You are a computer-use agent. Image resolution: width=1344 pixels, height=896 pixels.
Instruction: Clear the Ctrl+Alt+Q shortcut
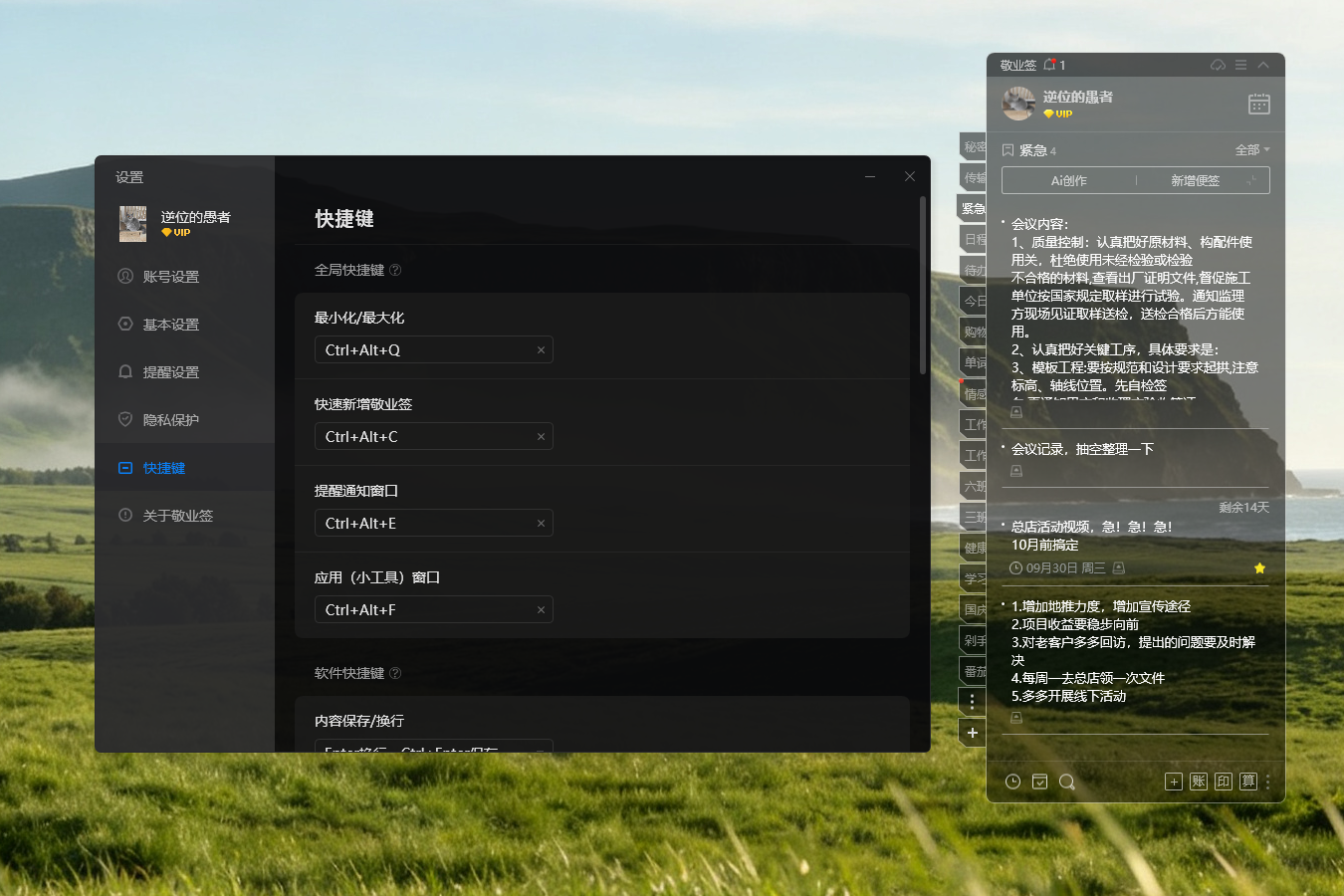click(x=541, y=350)
